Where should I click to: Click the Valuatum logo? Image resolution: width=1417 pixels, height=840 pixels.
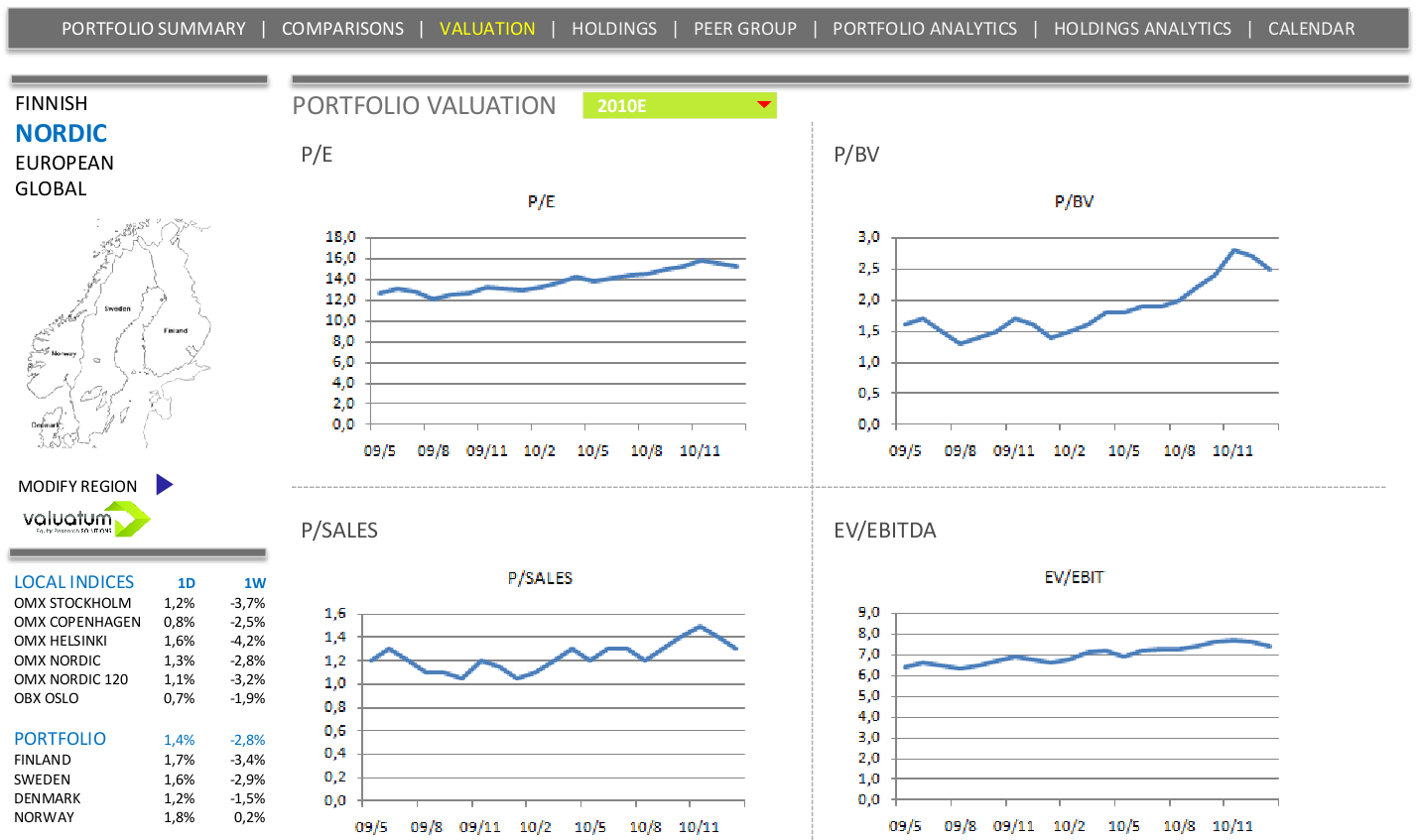86,519
